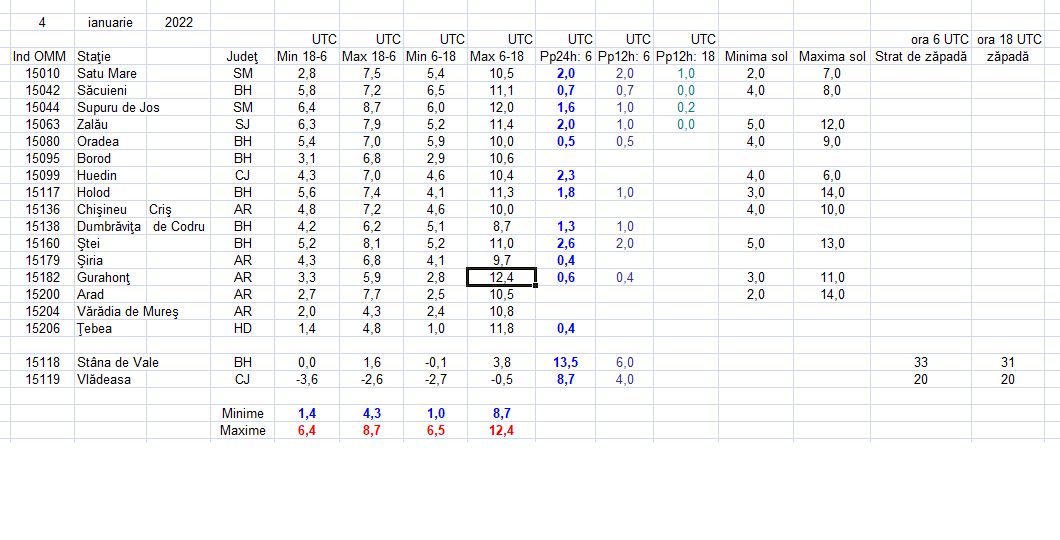Select the Minima sol header
This screenshot has height=540, width=1060.
pyautogui.click(x=756, y=57)
